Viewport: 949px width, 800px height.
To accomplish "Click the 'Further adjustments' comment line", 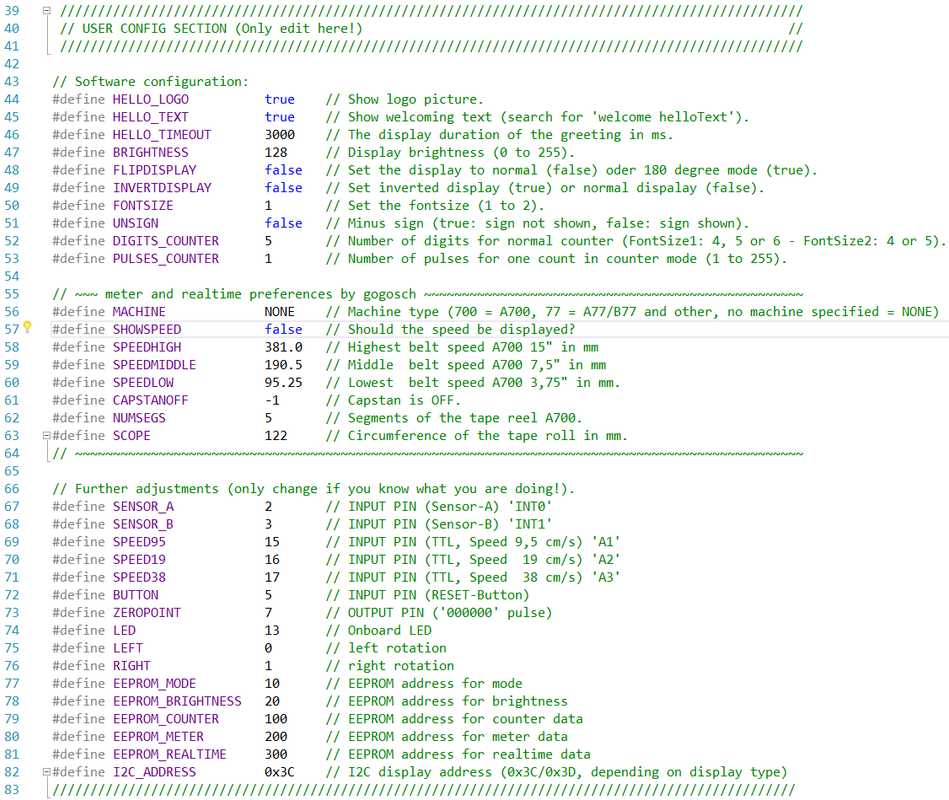I will pyautogui.click(x=314, y=489).
